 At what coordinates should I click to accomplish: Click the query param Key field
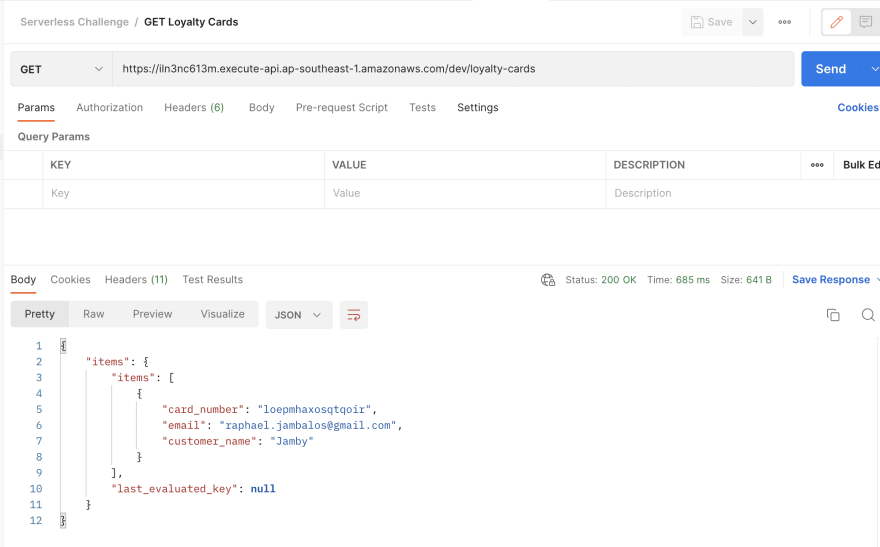coord(184,193)
